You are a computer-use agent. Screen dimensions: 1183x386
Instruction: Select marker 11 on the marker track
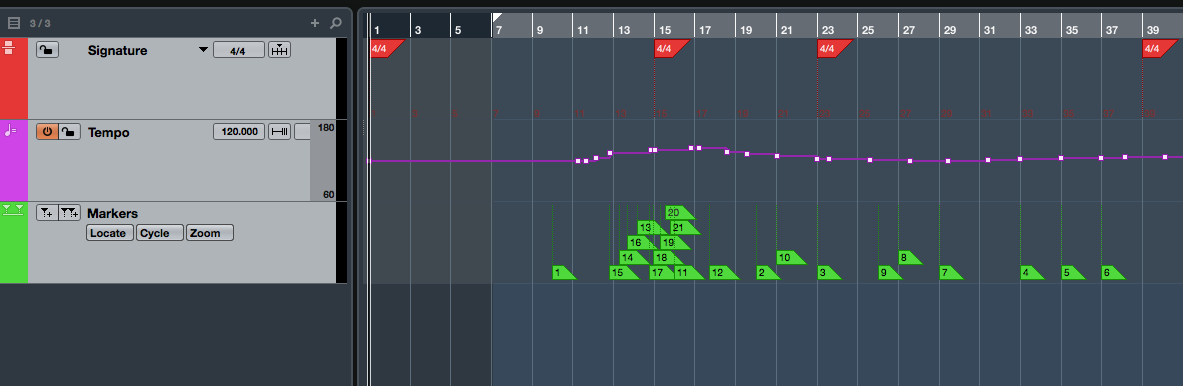tap(687, 272)
